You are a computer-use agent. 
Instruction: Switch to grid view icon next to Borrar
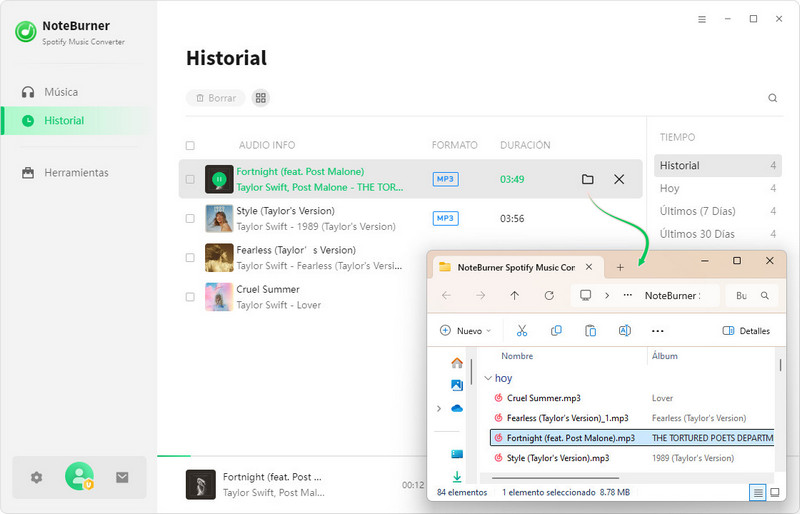coord(261,98)
